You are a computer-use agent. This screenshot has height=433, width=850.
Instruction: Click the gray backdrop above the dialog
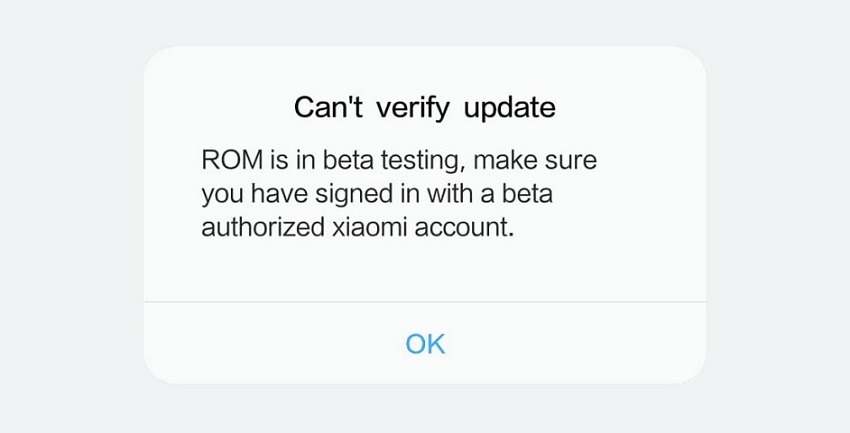(x=425, y=23)
